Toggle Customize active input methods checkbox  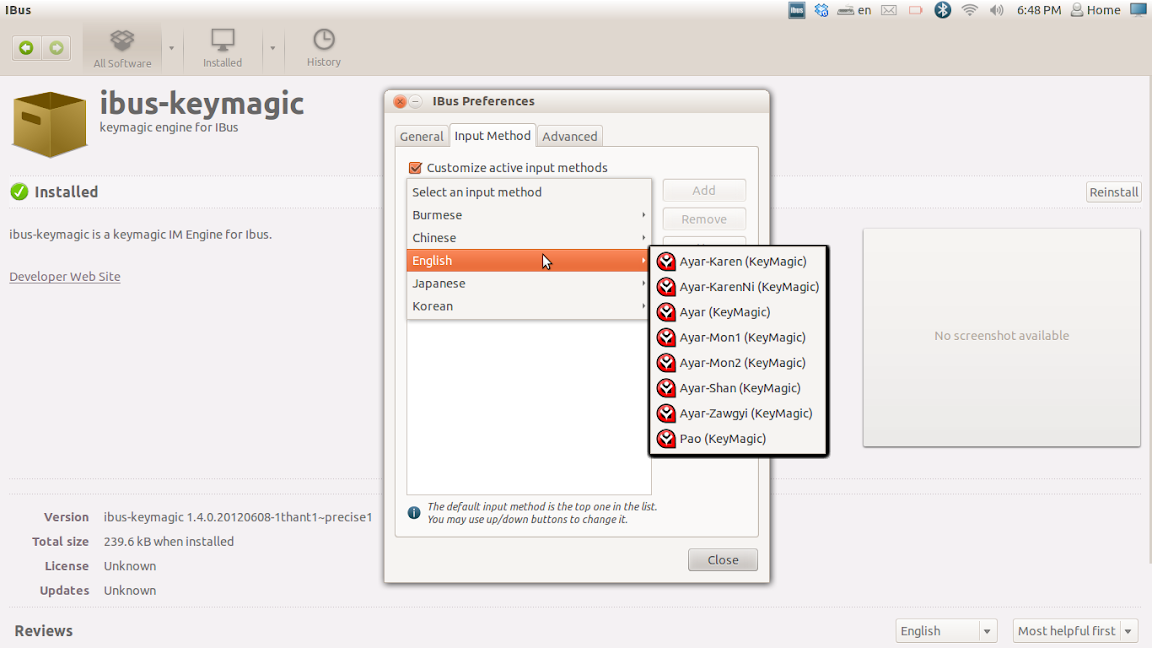(415, 168)
